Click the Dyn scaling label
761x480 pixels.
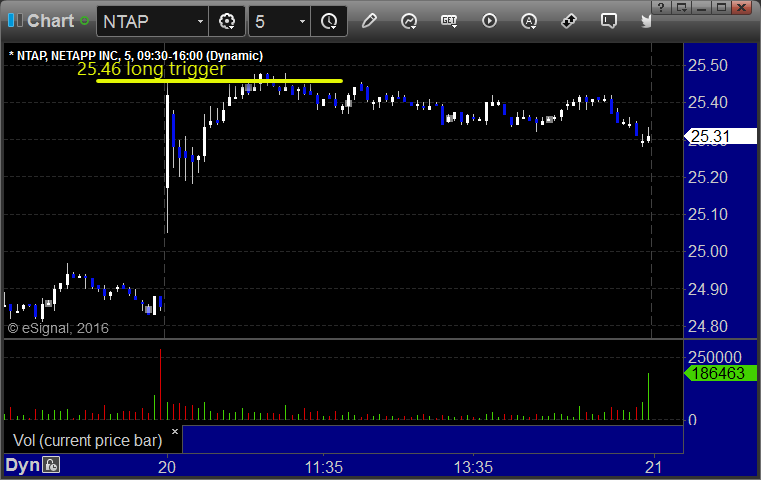(23, 465)
